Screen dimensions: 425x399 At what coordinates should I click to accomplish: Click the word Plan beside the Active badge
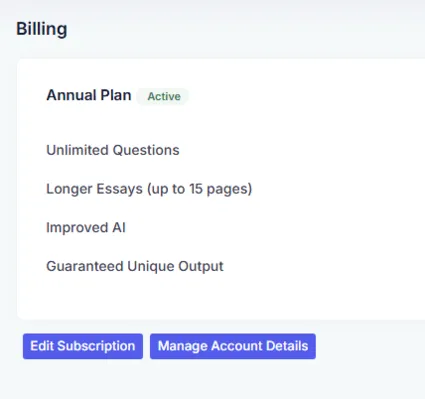click(x=116, y=95)
